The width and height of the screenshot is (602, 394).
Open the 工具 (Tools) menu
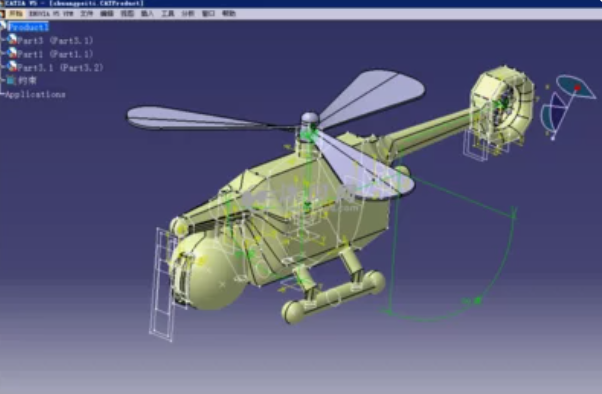point(167,13)
